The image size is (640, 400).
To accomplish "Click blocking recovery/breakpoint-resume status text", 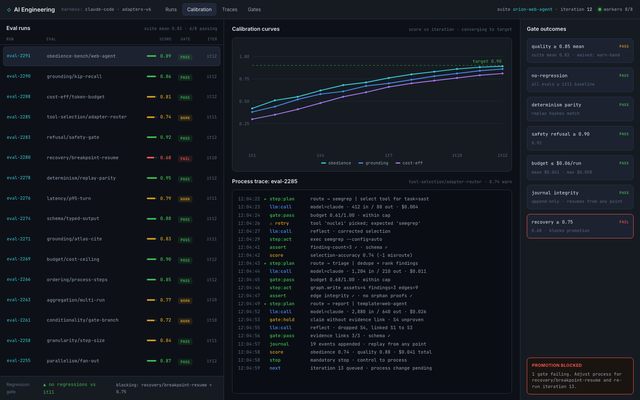I will pos(164,388).
